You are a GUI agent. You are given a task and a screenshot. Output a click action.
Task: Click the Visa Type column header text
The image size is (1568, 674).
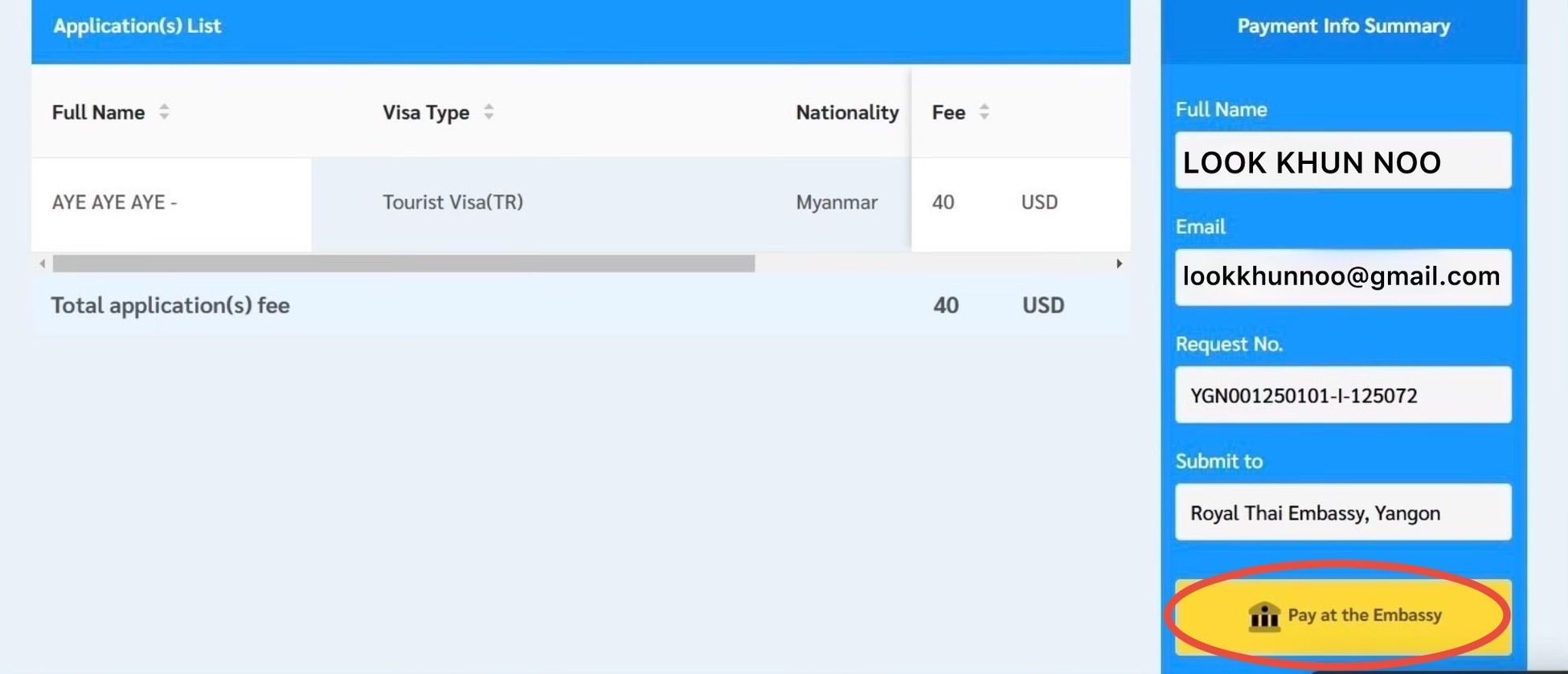pyautogui.click(x=425, y=112)
